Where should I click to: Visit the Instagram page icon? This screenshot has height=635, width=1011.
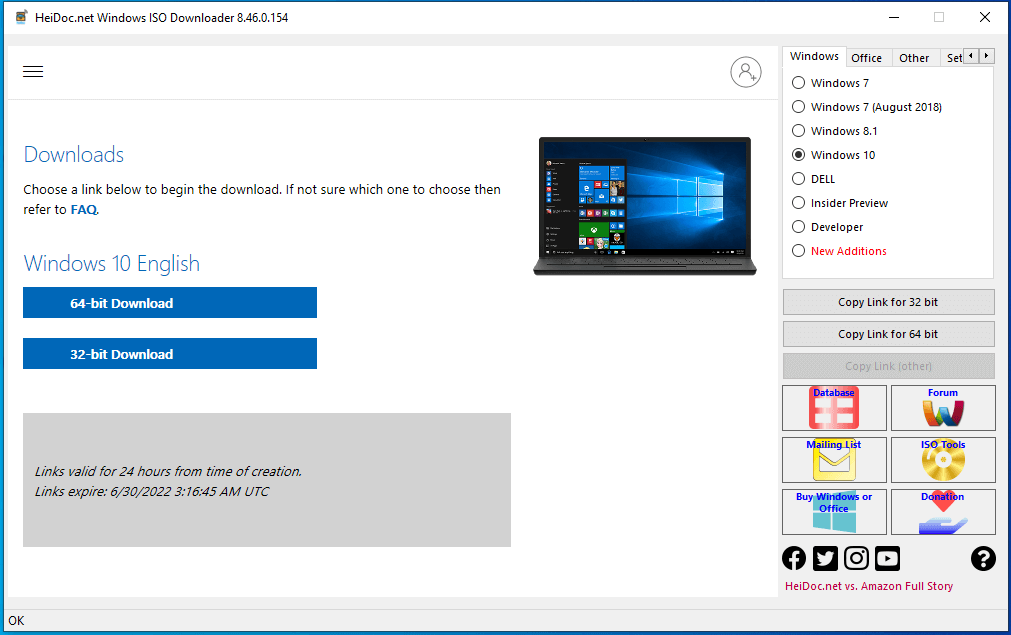(x=856, y=558)
